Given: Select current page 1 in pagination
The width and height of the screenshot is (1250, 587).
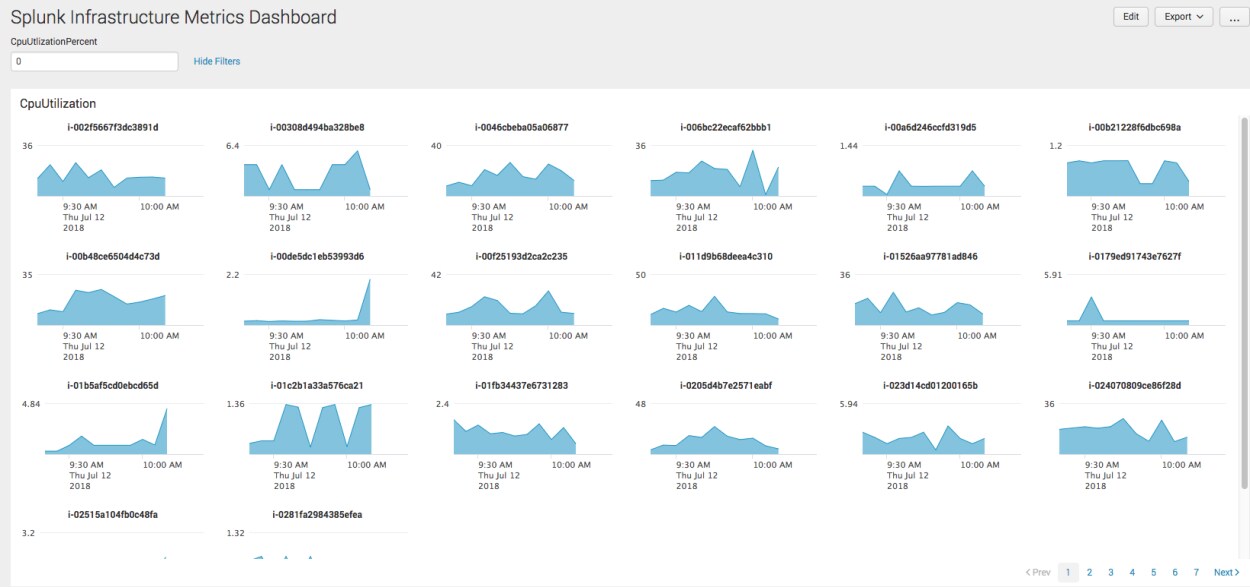Looking at the screenshot, I should pyautogui.click(x=1068, y=572).
